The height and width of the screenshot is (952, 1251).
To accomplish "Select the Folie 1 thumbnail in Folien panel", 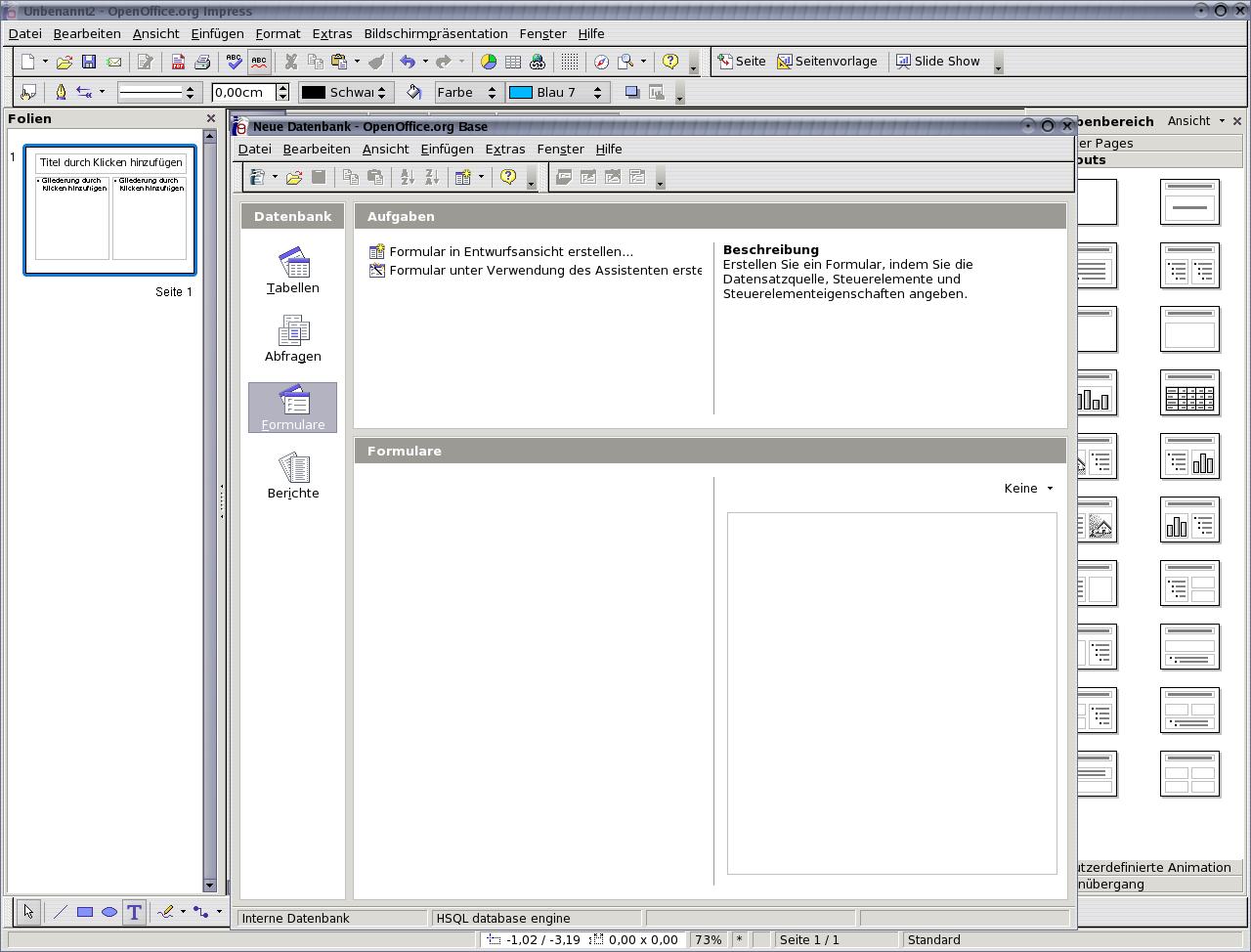I will pyautogui.click(x=110, y=210).
